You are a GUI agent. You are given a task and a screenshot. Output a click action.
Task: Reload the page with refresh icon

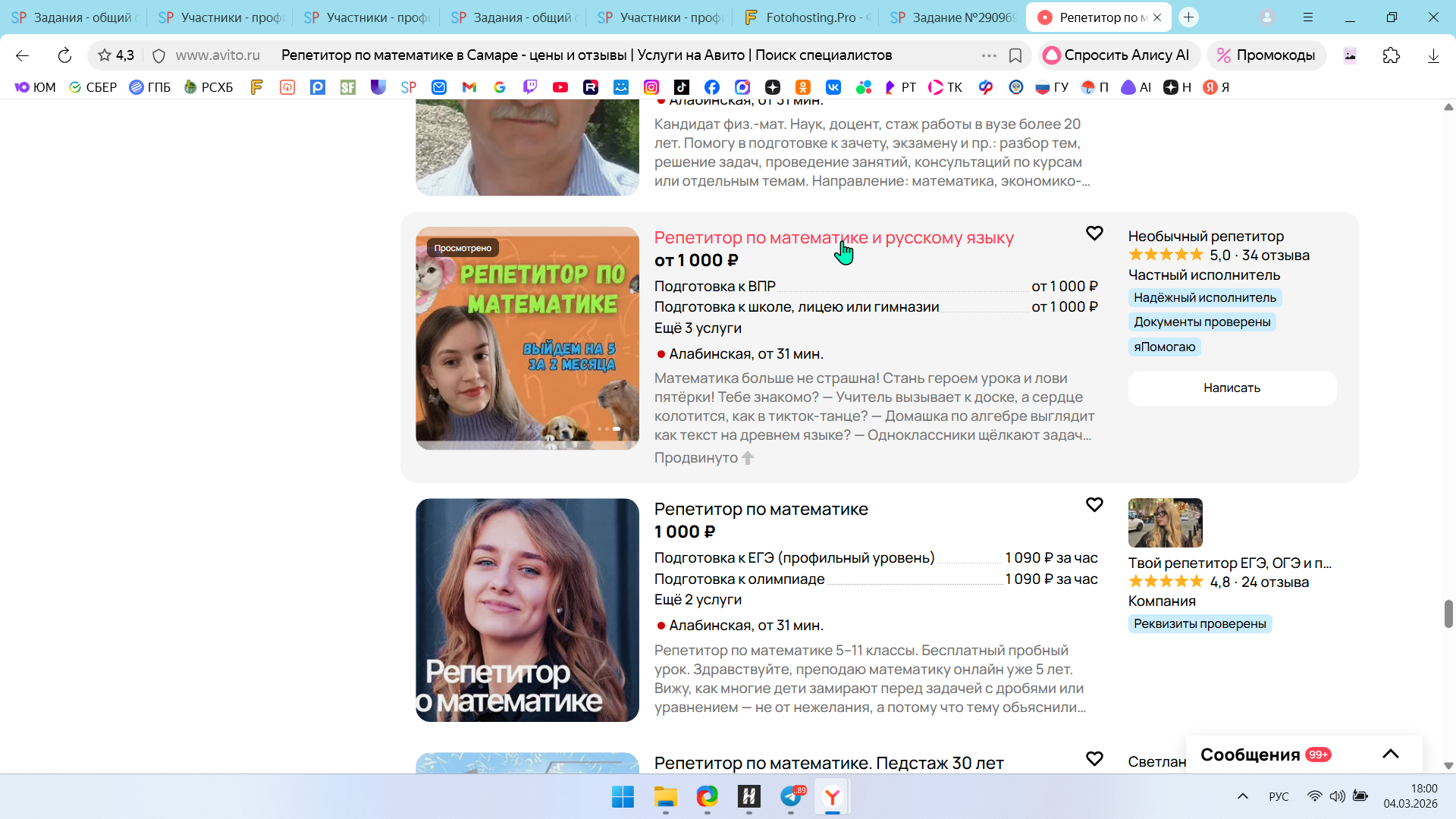pos(64,55)
